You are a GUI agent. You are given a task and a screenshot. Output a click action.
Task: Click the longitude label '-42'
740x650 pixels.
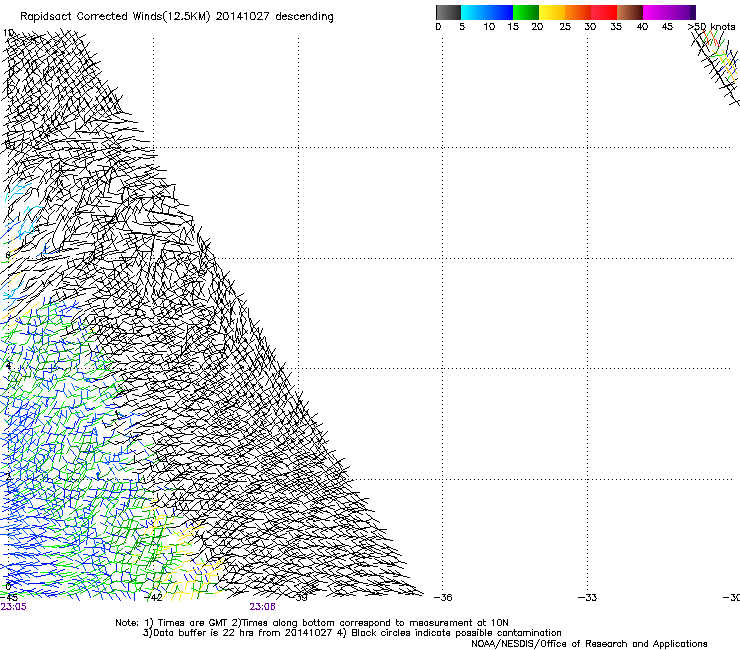153,598
